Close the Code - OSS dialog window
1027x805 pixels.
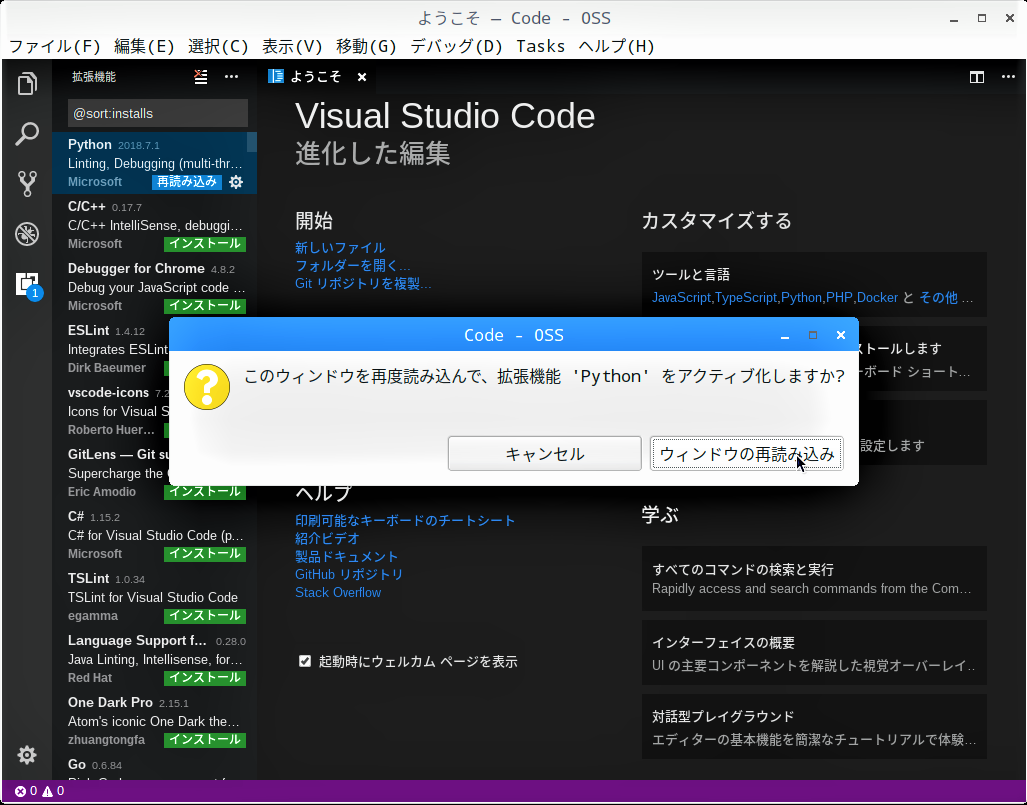pyautogui.click(x=841, y=335)
